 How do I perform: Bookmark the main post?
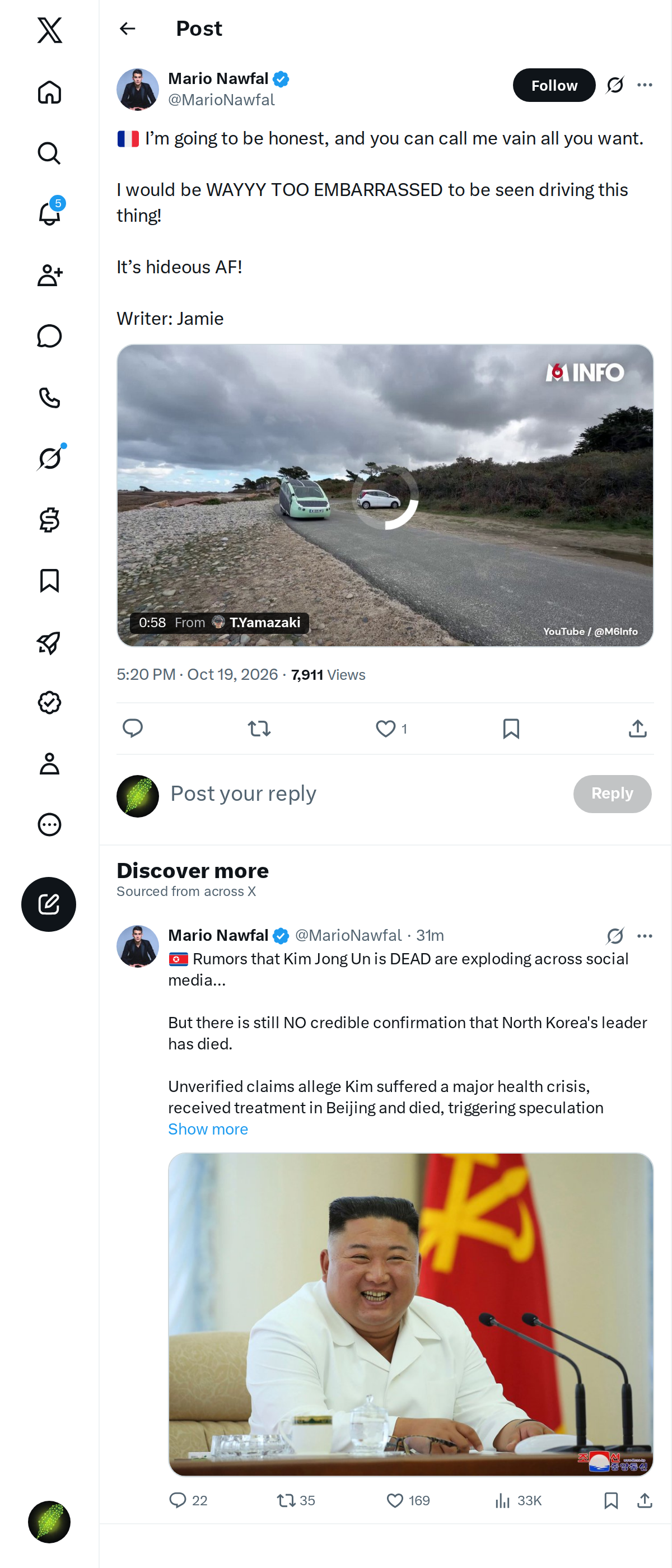[511, 728]
